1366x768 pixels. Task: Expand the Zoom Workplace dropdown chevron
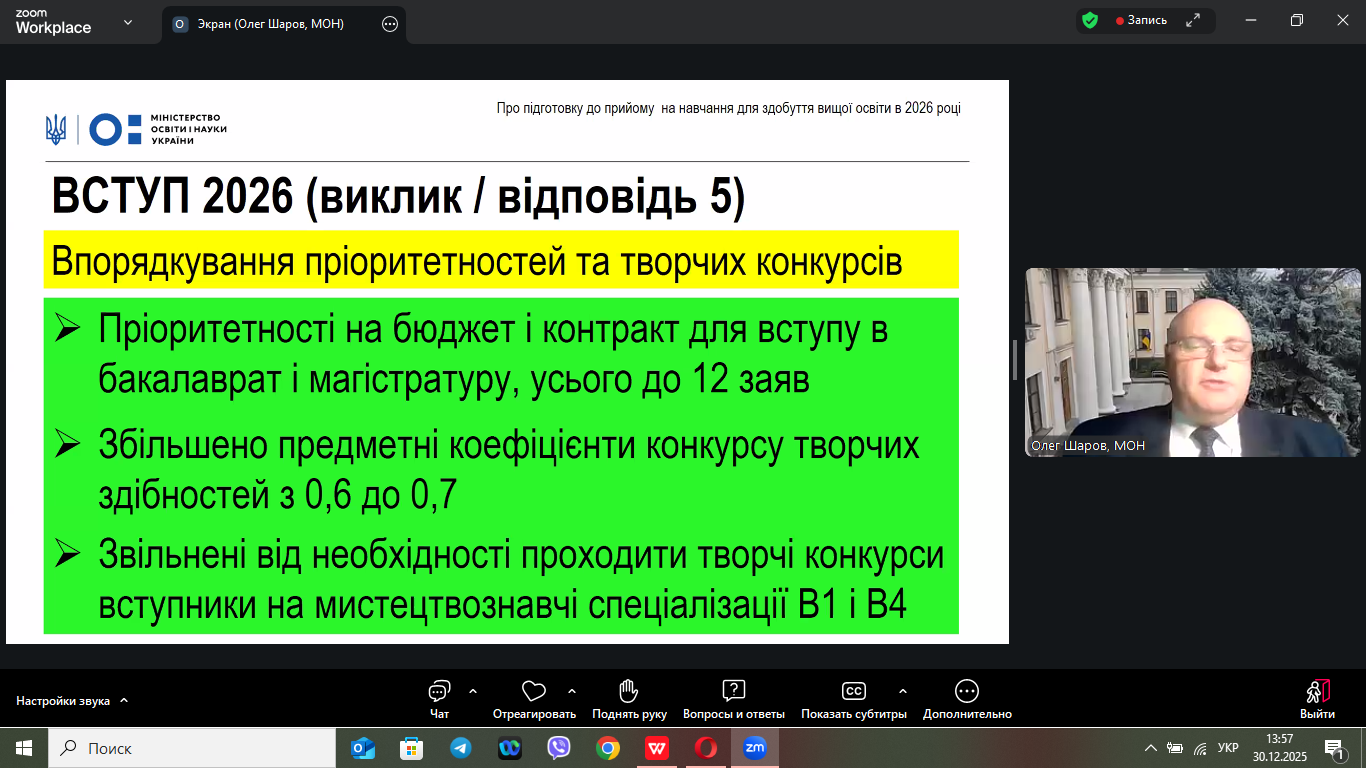(x=128, y=22)
